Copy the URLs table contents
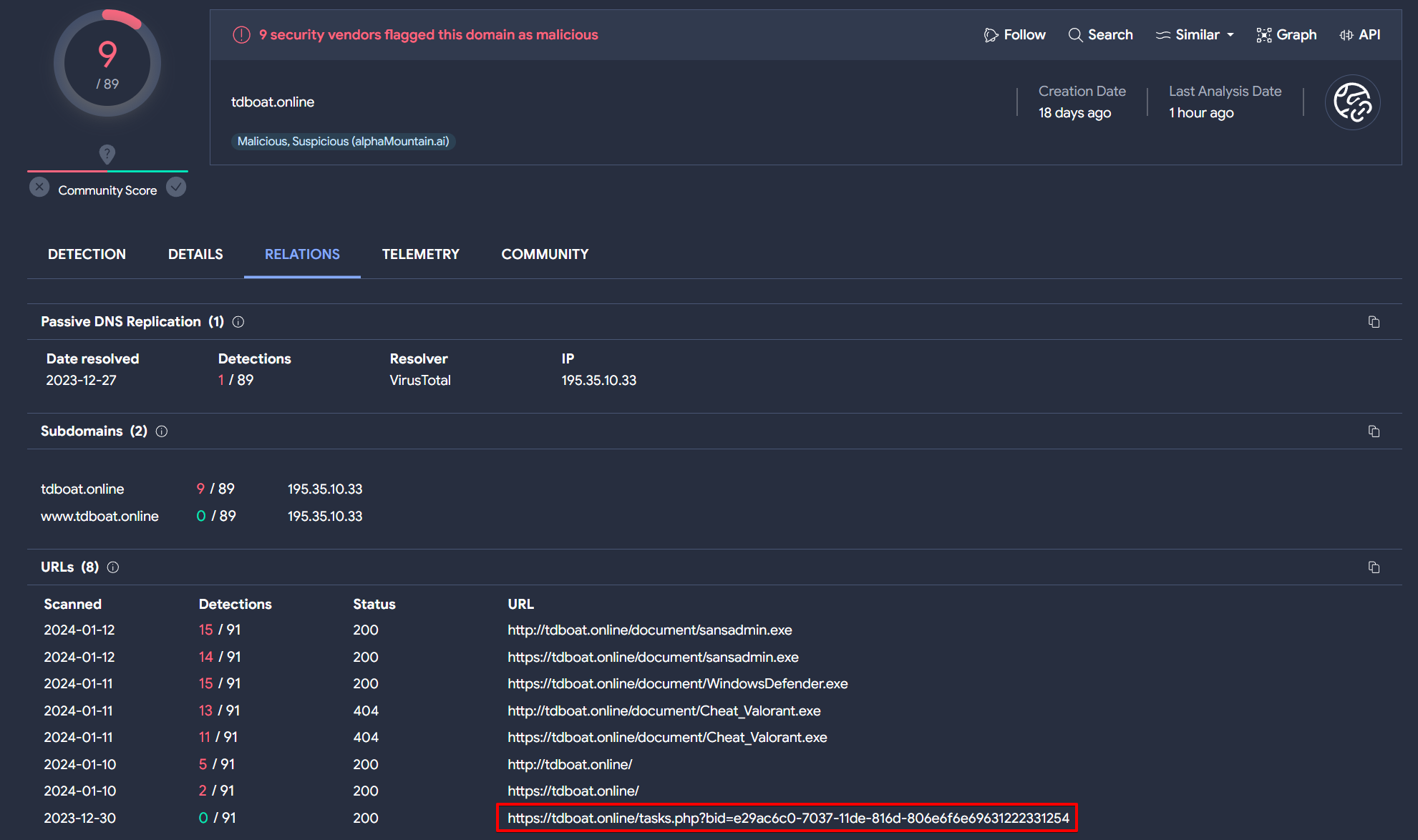The width and height of the screenshot is (1418, 840). point(1374,567)
